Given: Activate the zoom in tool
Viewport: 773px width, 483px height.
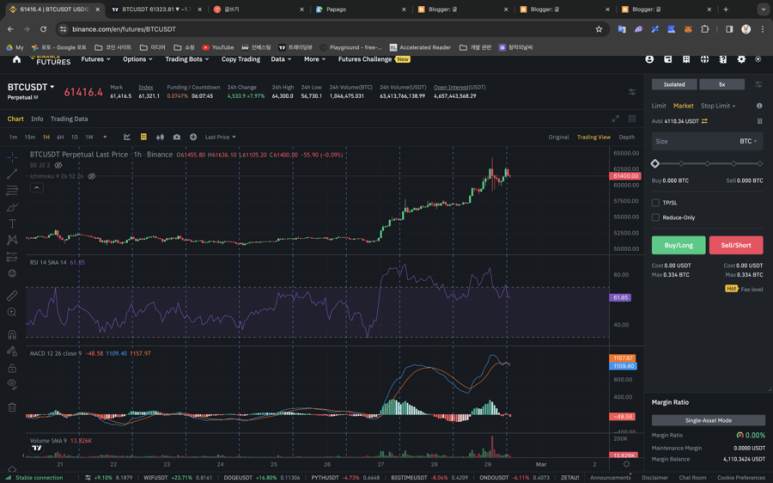Looking at the screenshot, I should (x=12, y=312).
